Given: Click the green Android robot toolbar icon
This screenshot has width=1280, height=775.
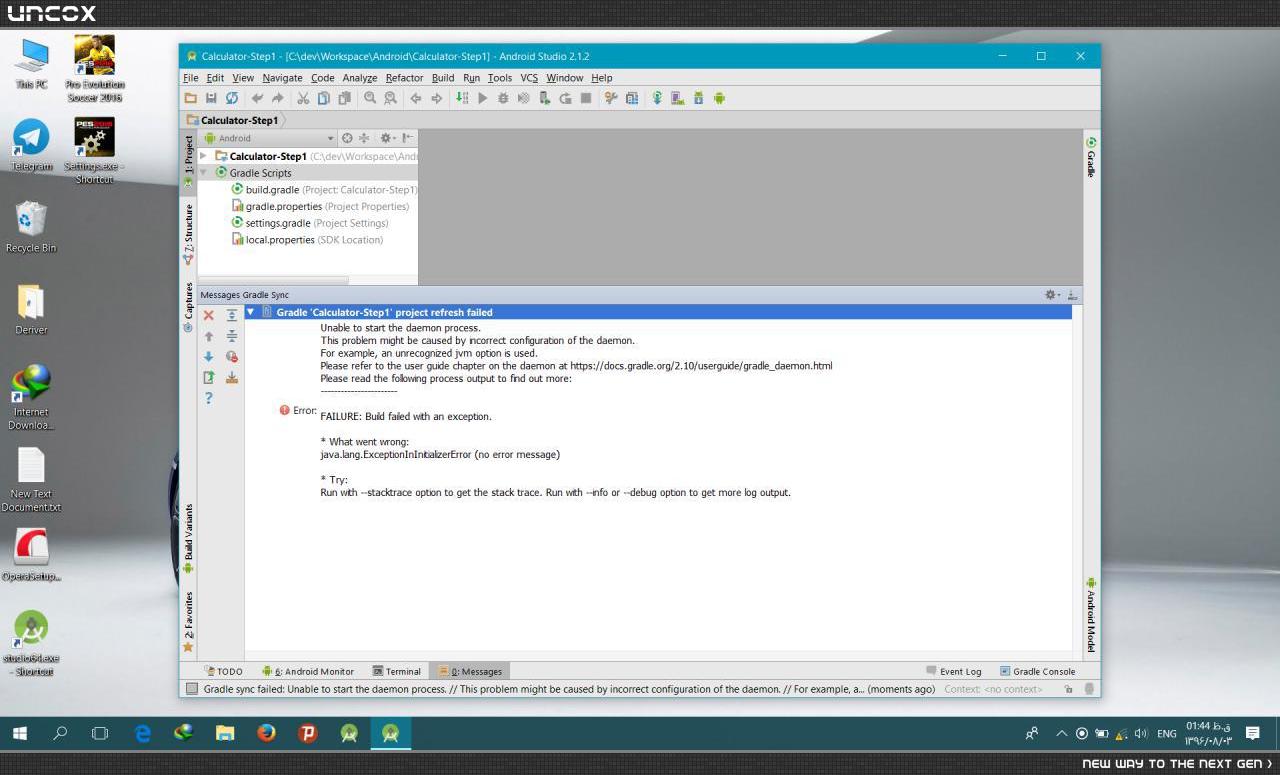Looking at the screenshot, I should coord(719,98).
